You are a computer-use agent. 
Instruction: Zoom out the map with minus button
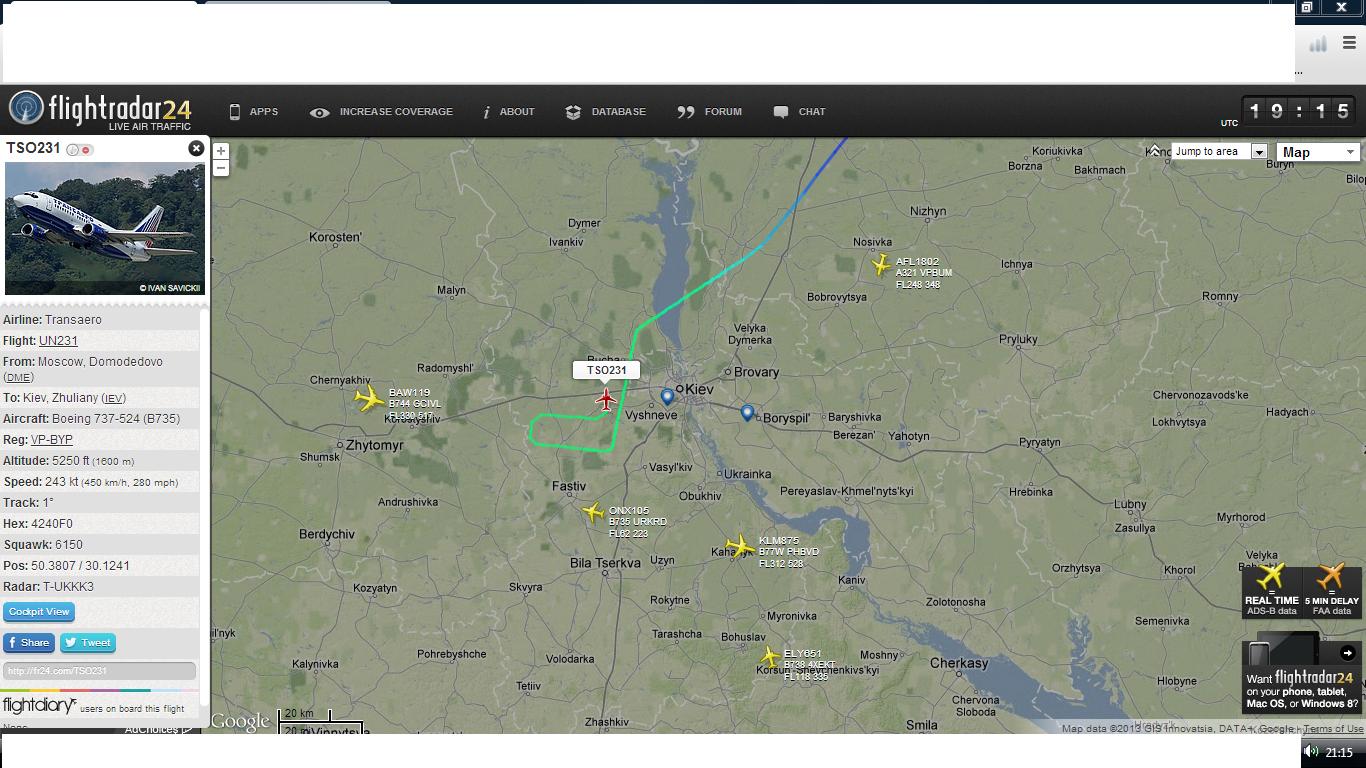pos(221,167)
